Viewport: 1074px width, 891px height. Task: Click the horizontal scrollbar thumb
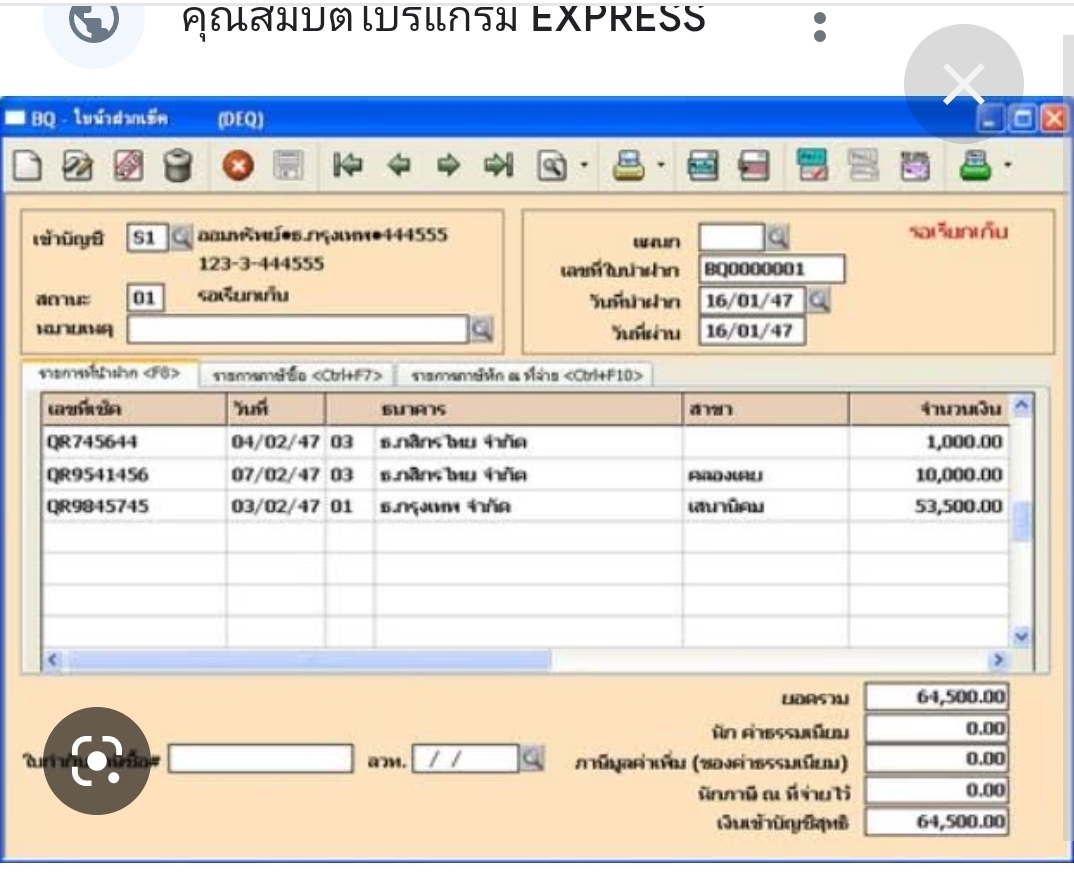[x=308, y=660]
